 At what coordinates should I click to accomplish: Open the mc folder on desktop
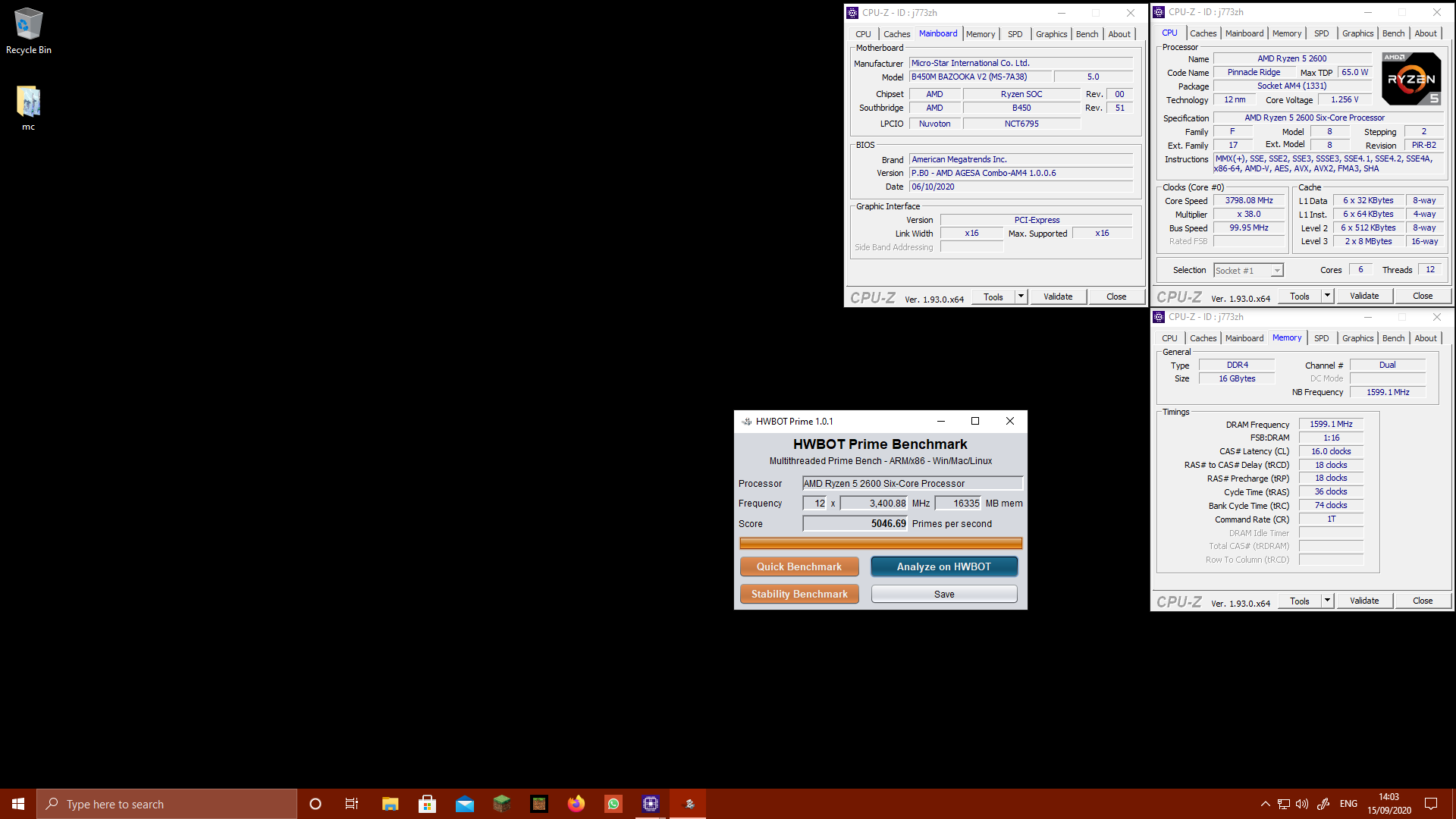(28, 108)
